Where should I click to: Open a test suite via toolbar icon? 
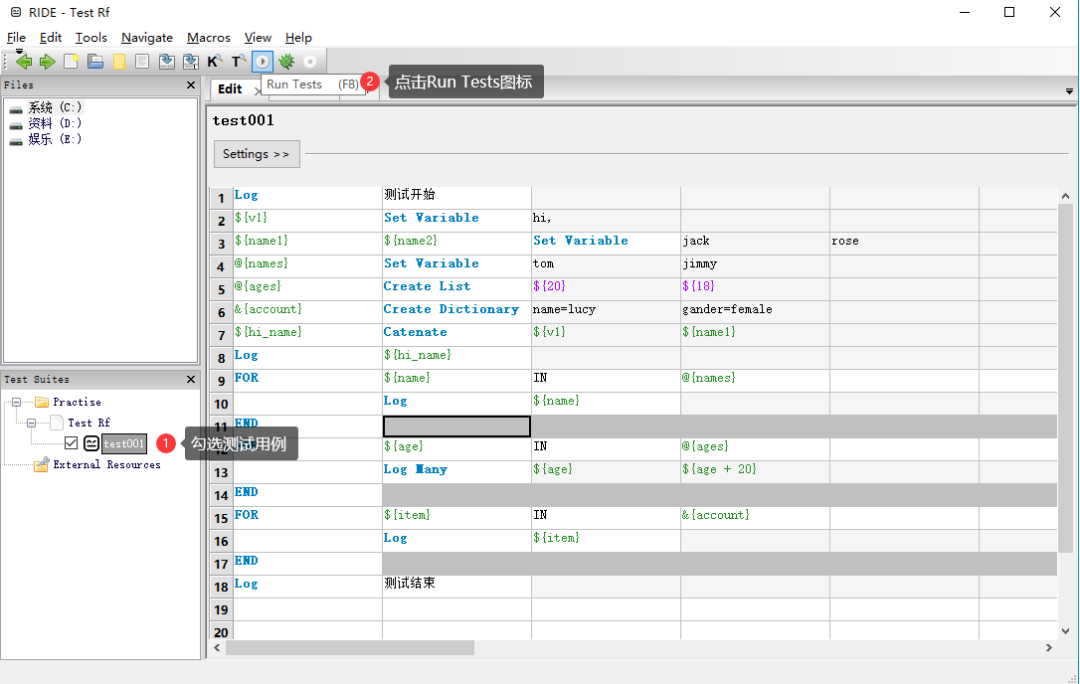[x=95, y=61]
